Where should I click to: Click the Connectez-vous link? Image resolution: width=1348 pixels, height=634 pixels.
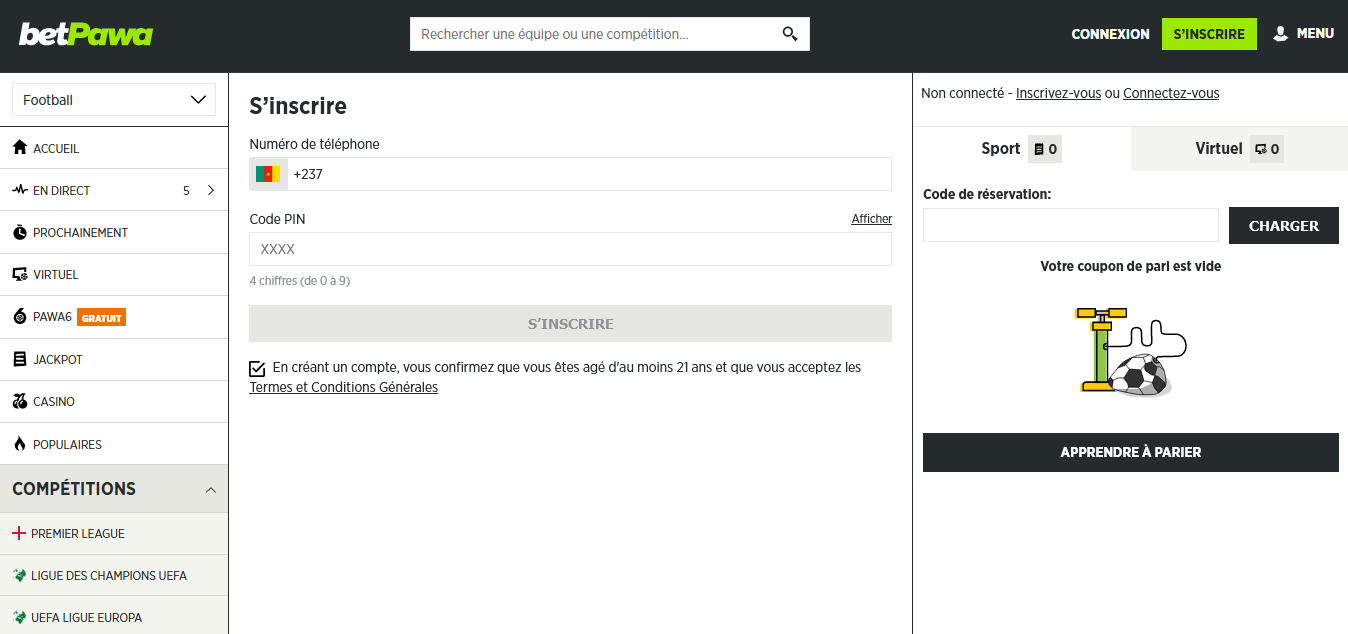(1171, 93)
